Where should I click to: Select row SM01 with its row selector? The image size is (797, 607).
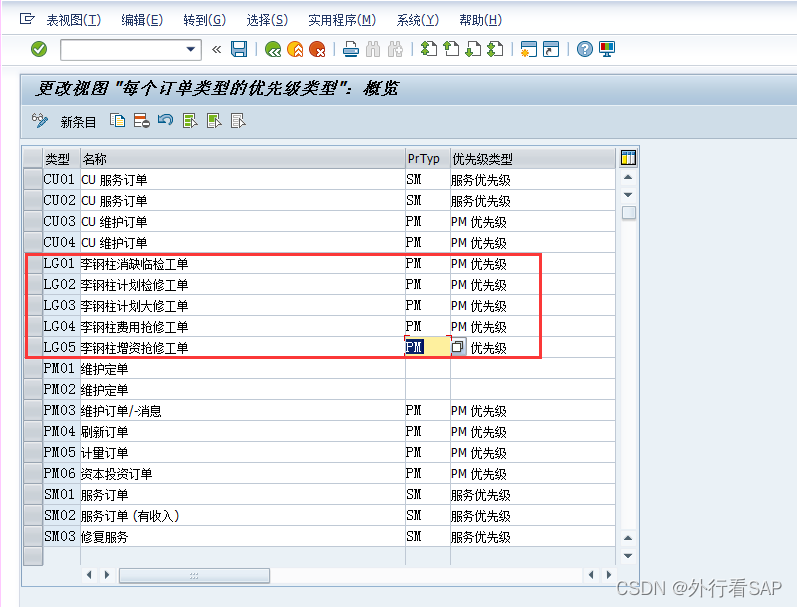[x=33, y=494]
